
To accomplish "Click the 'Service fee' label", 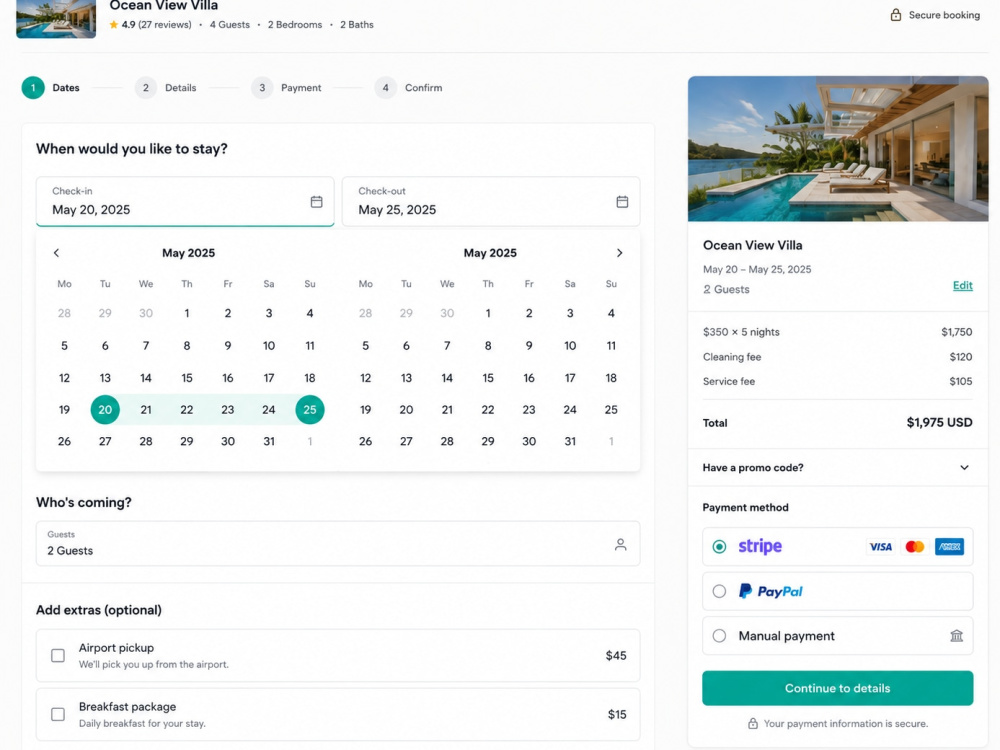I will pyautogui.click(x=729, y=381).
